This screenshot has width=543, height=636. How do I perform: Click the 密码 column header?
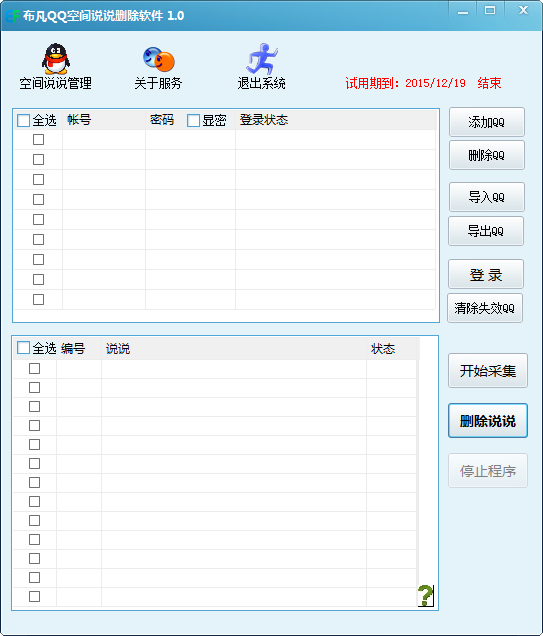point(162,120)
